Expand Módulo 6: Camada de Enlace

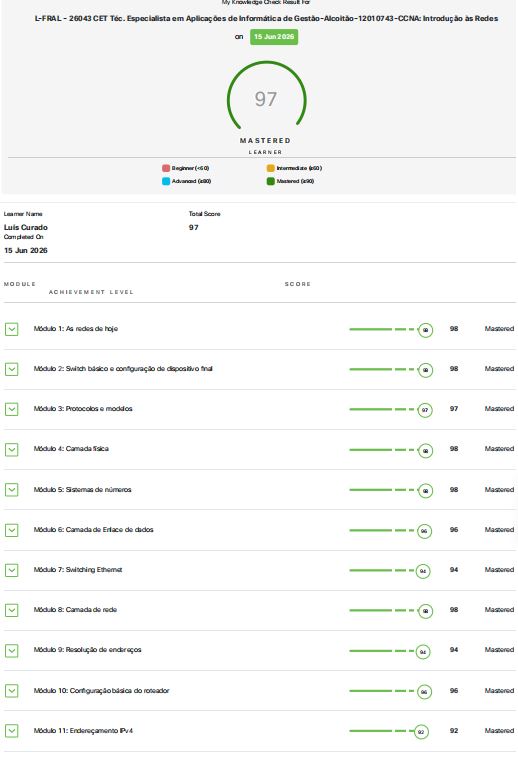tap(12, 530)
